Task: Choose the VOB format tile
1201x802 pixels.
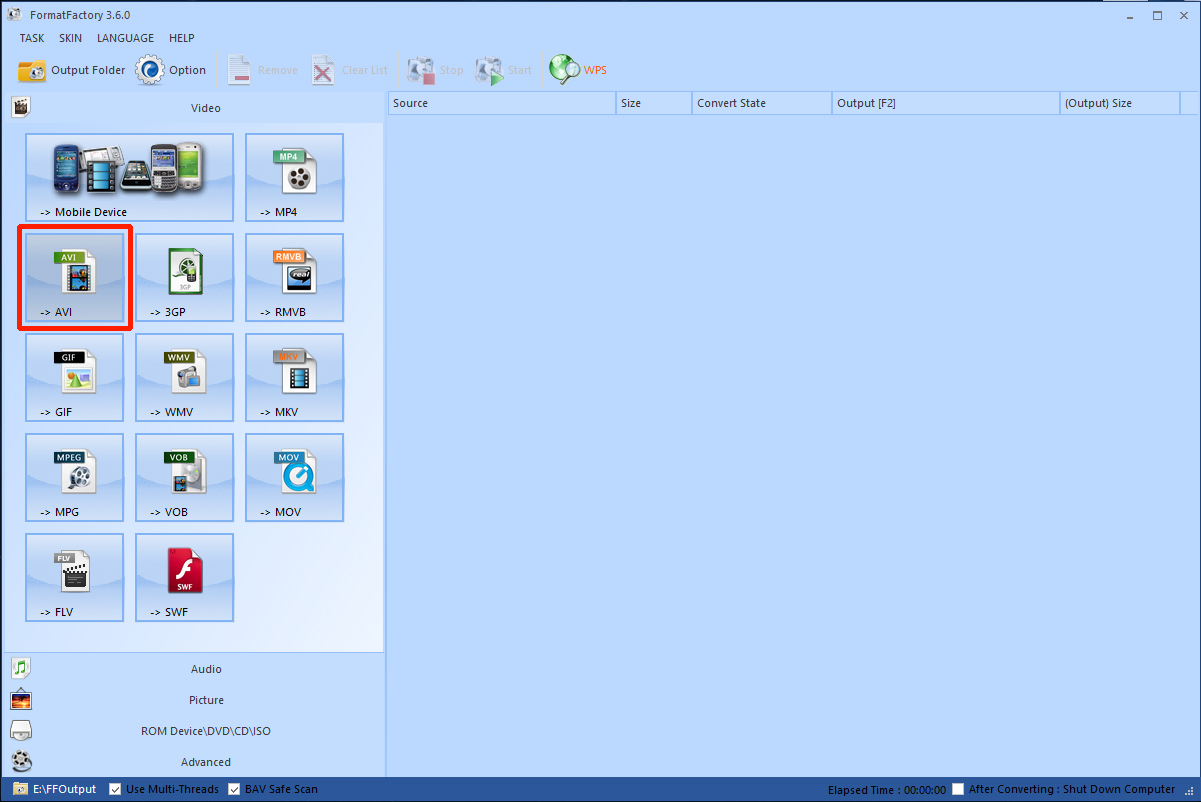Action: (x=184, y=477)
